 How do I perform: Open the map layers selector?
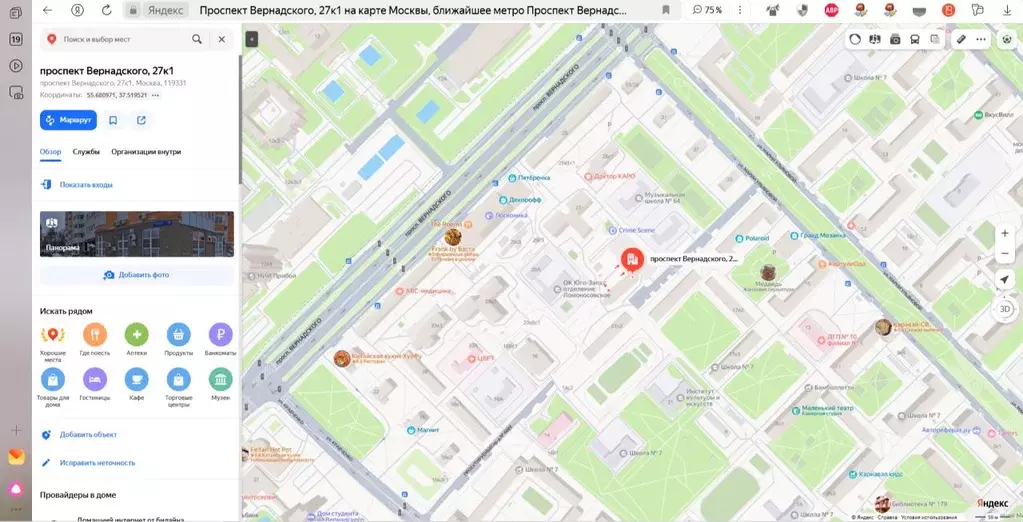pos(935,39)
